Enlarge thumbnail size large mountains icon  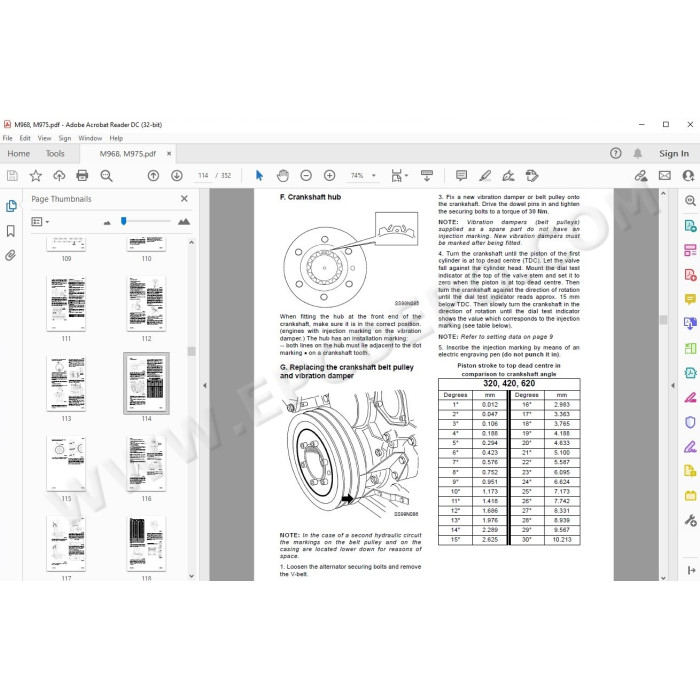(x=184, y=221)
